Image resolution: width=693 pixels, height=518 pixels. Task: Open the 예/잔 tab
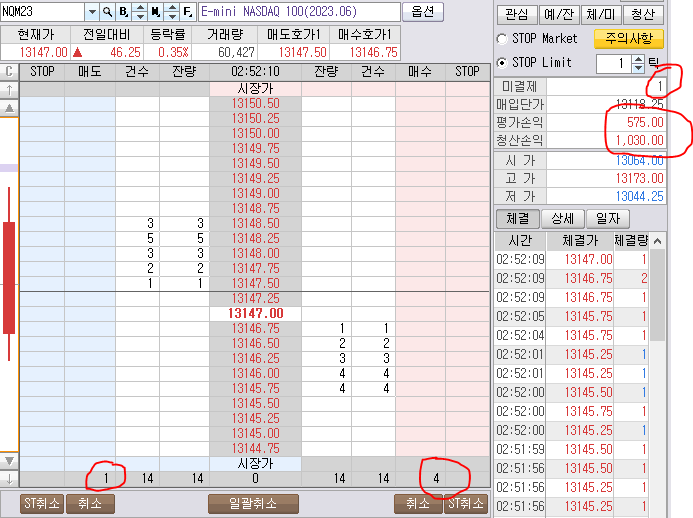pos(559,15)
